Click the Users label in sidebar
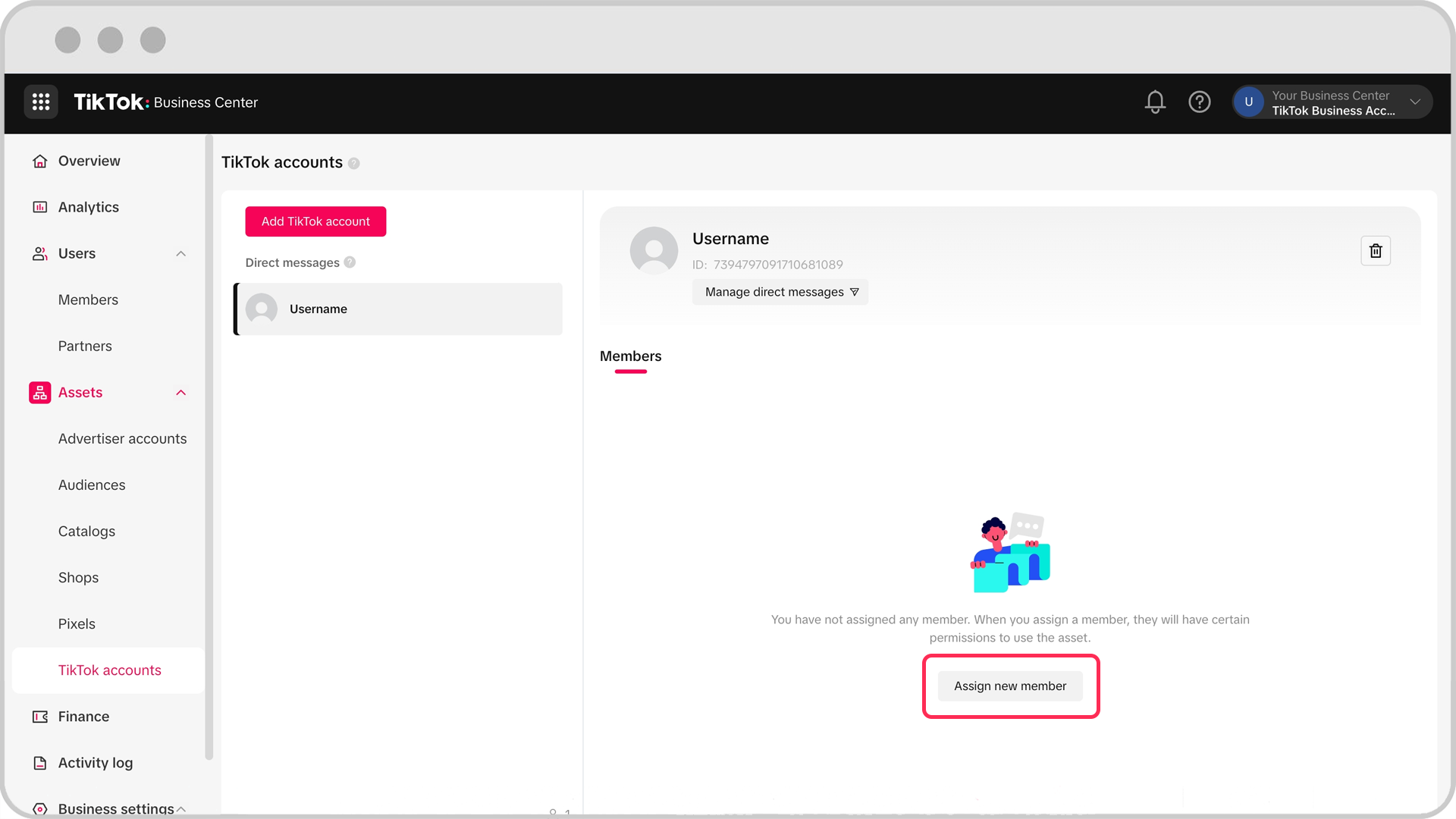 77,253
